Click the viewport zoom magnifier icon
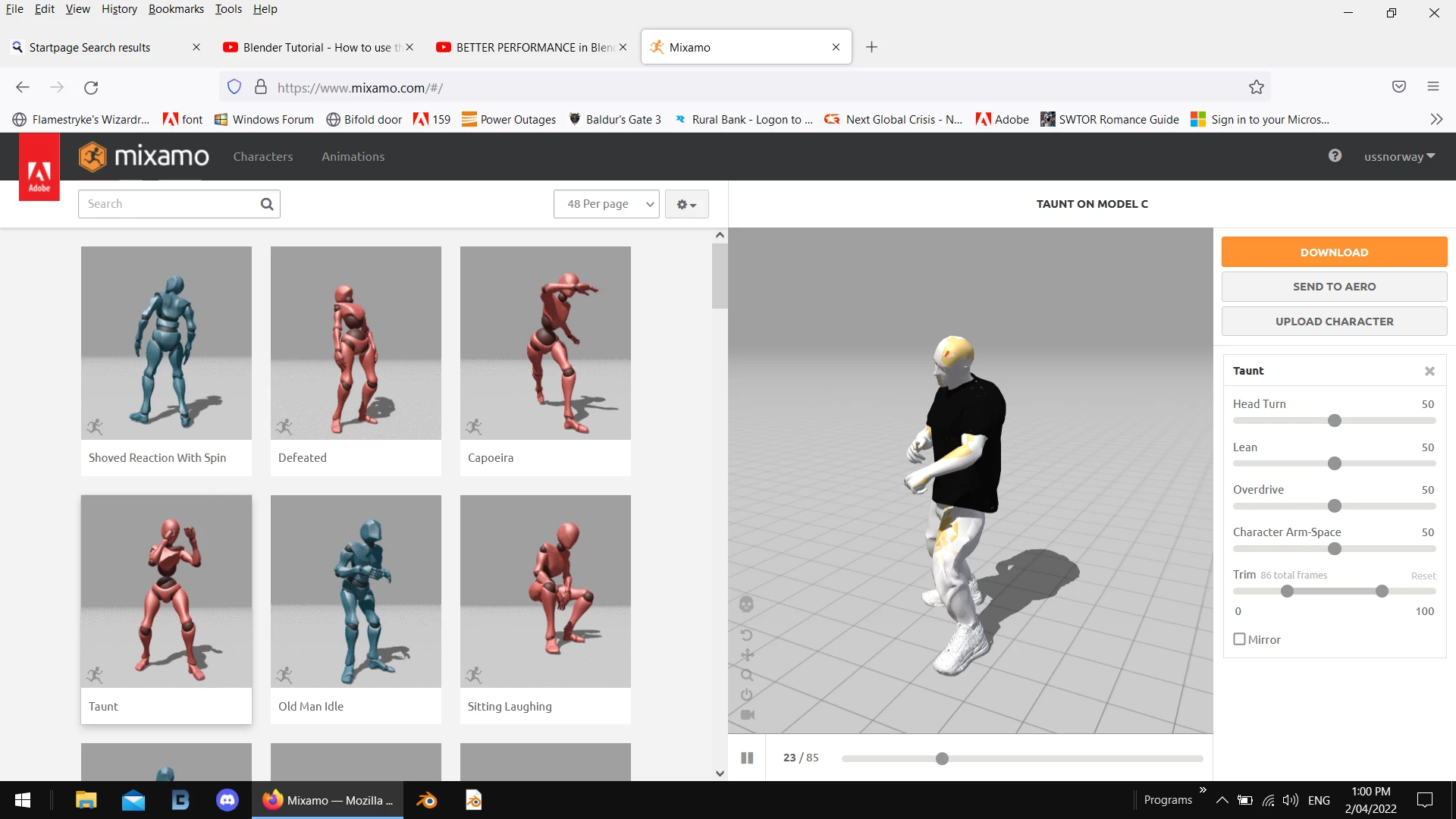Viewport: 1456px width, 819px height. tap(746, 675)
